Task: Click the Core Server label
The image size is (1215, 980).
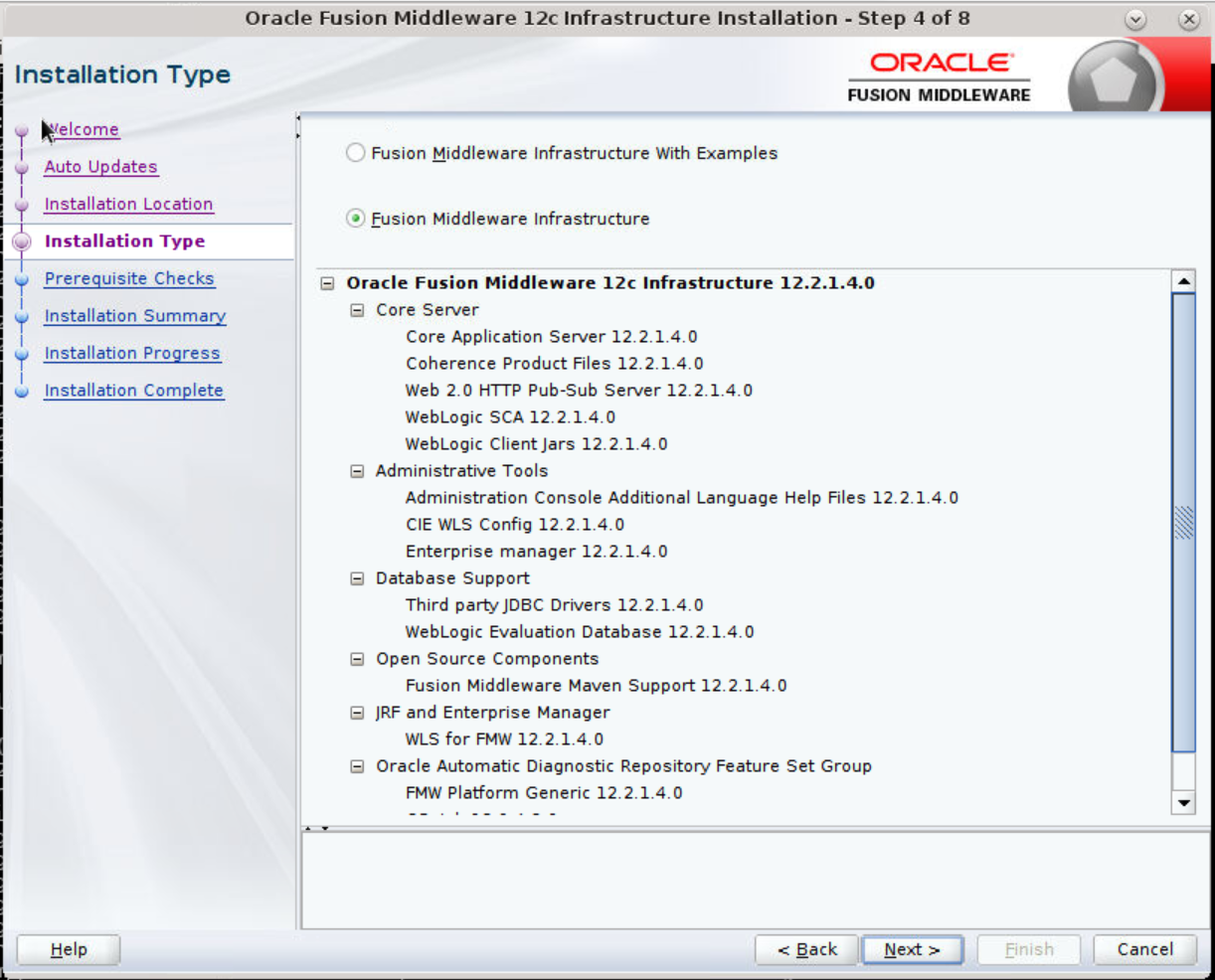Action: point(428,310)
